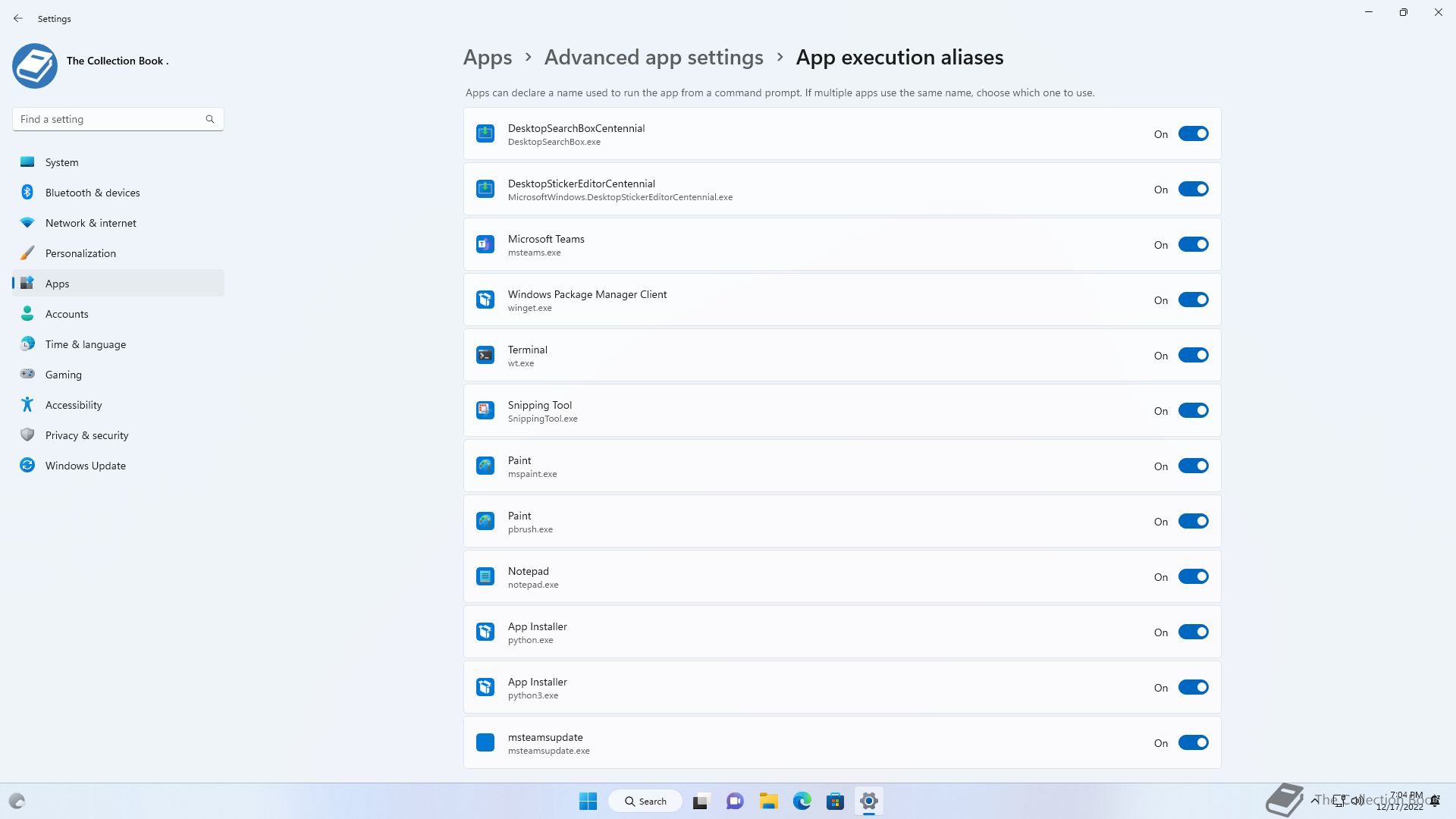Click the Settings gear taskbar icon
The width and height of the screenshot is (1456, 819).
pyautogui.click(x=869, y=801)
